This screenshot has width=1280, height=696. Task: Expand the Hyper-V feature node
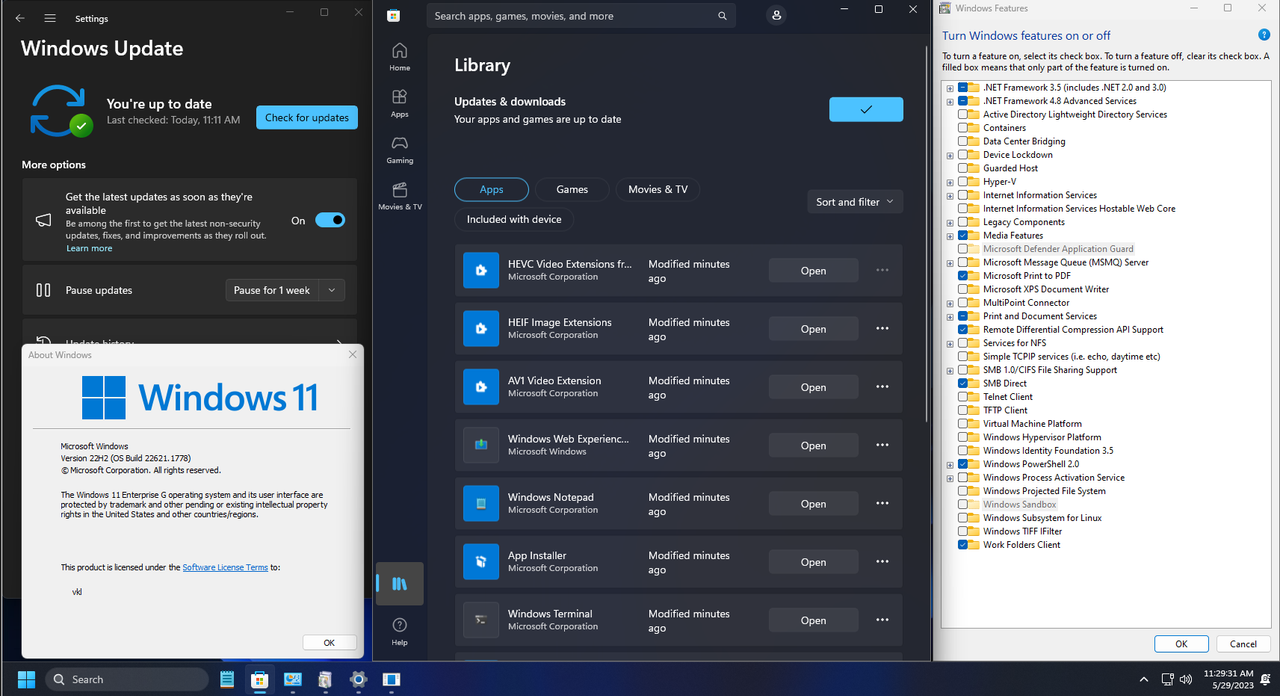pyautogui.click(x=950, y=182)
